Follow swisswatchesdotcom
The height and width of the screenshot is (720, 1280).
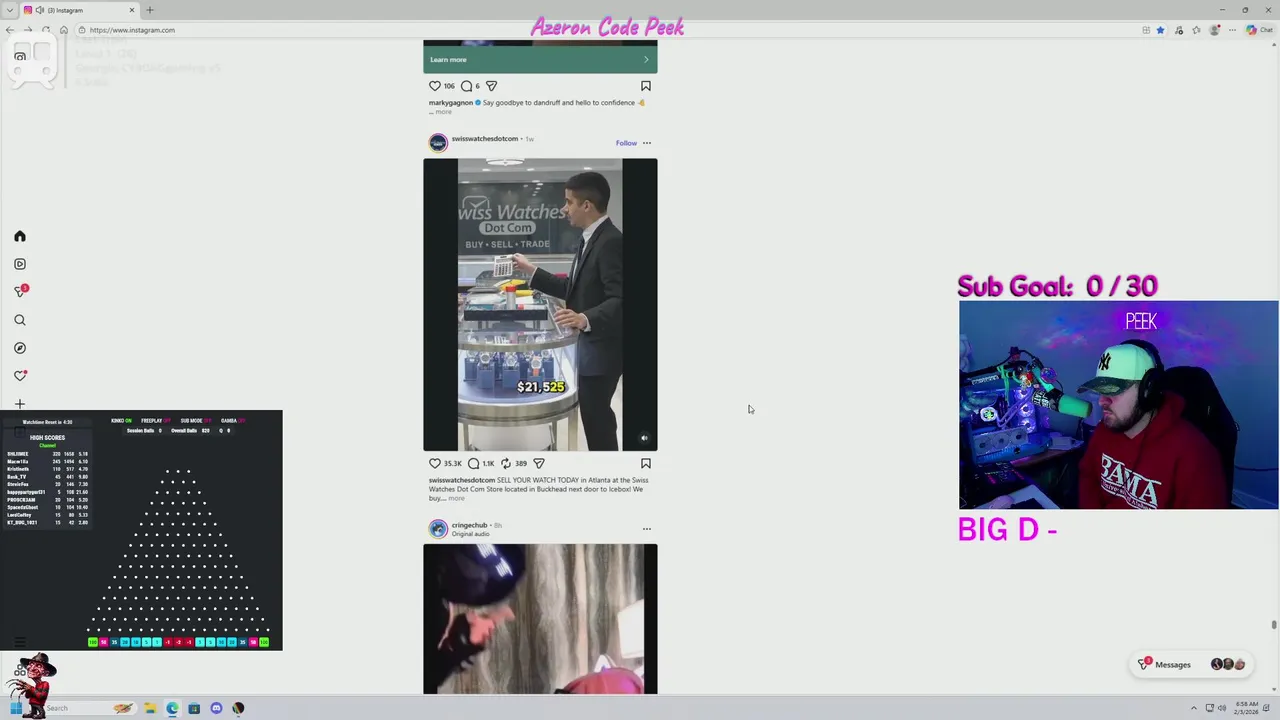pyautogui.click(x=626, y=143)
